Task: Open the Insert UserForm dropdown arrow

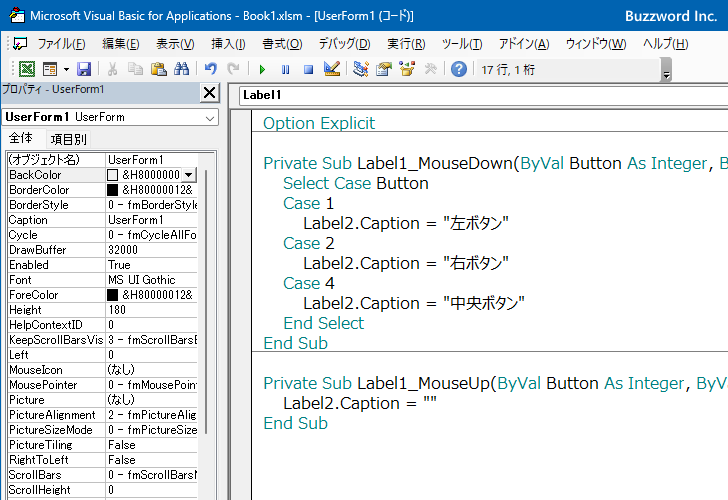Action: pos(66,70)
